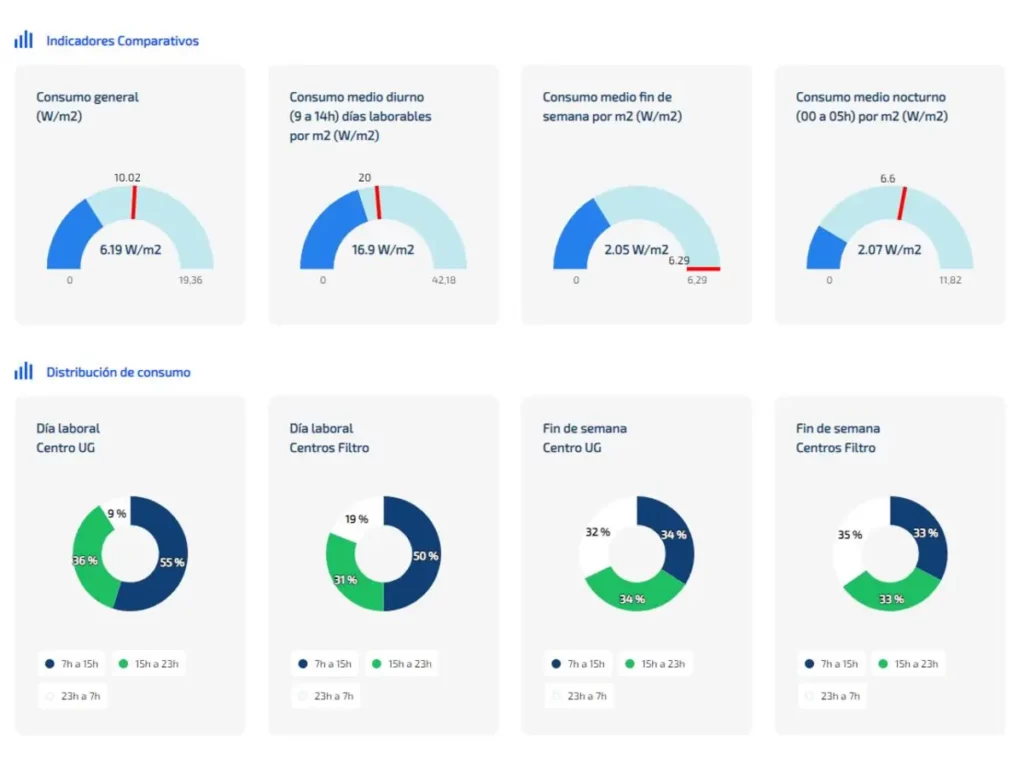Viewport: 1024px width, 765px height.
Task: Toggle 23h a 7h legend in Día laboral Centros Filtro
Action: [327, 696]
